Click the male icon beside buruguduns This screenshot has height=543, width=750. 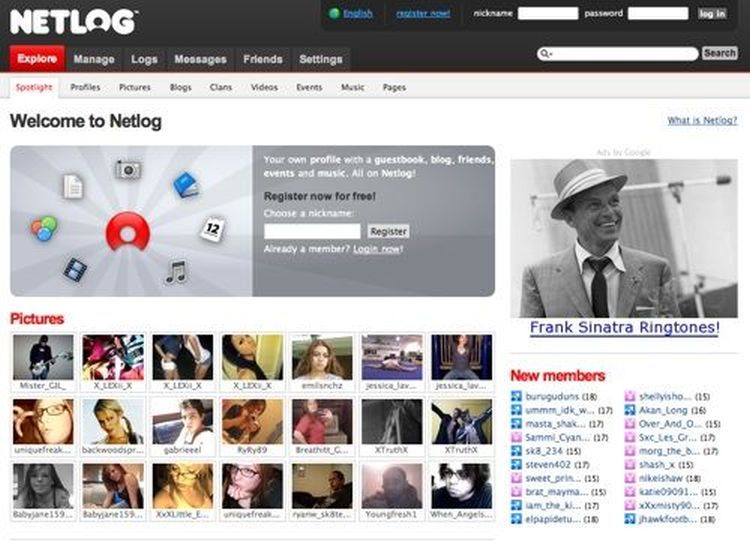(x=516, y=396)
